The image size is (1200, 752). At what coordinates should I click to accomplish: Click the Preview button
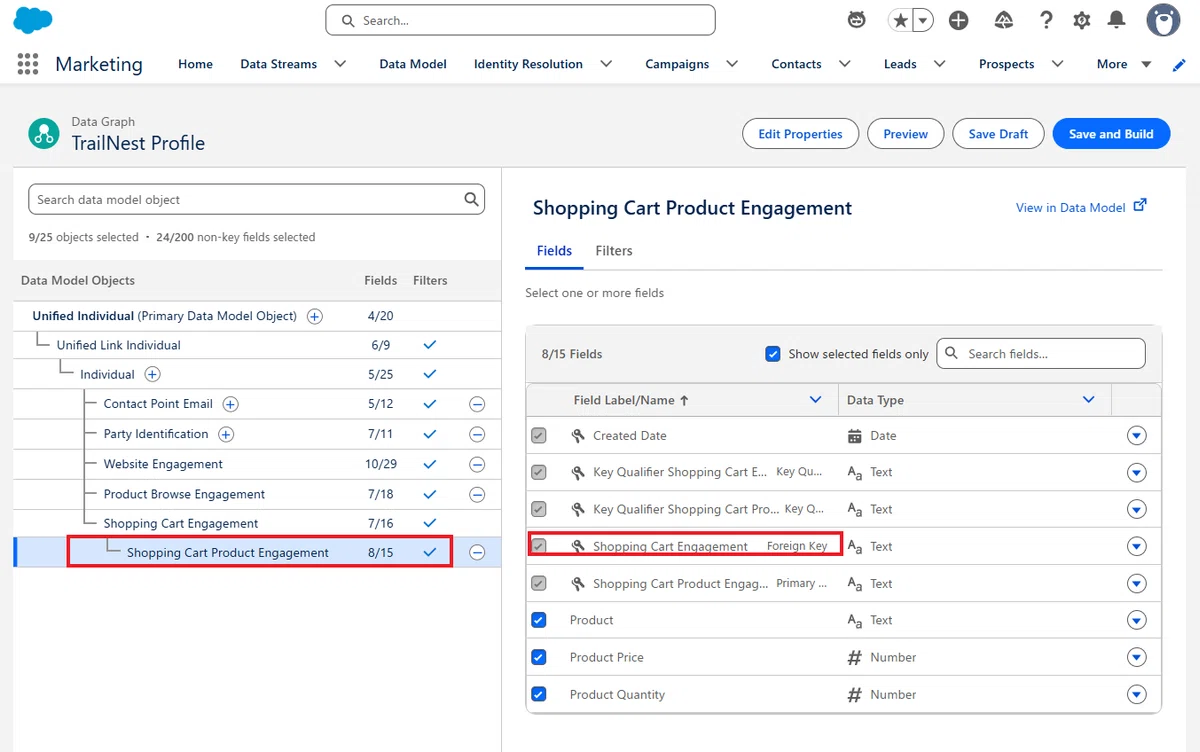[x=906, y=134]
